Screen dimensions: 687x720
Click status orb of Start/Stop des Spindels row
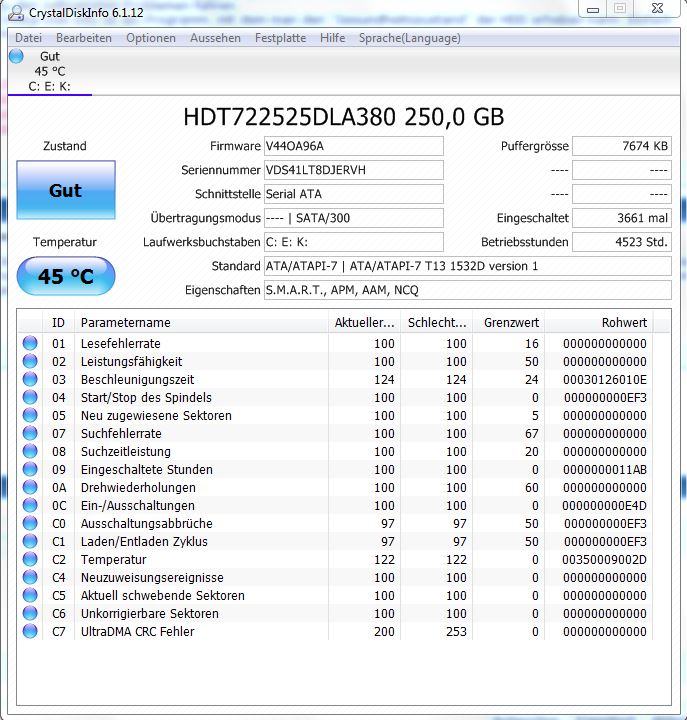(x=30, y=397)
